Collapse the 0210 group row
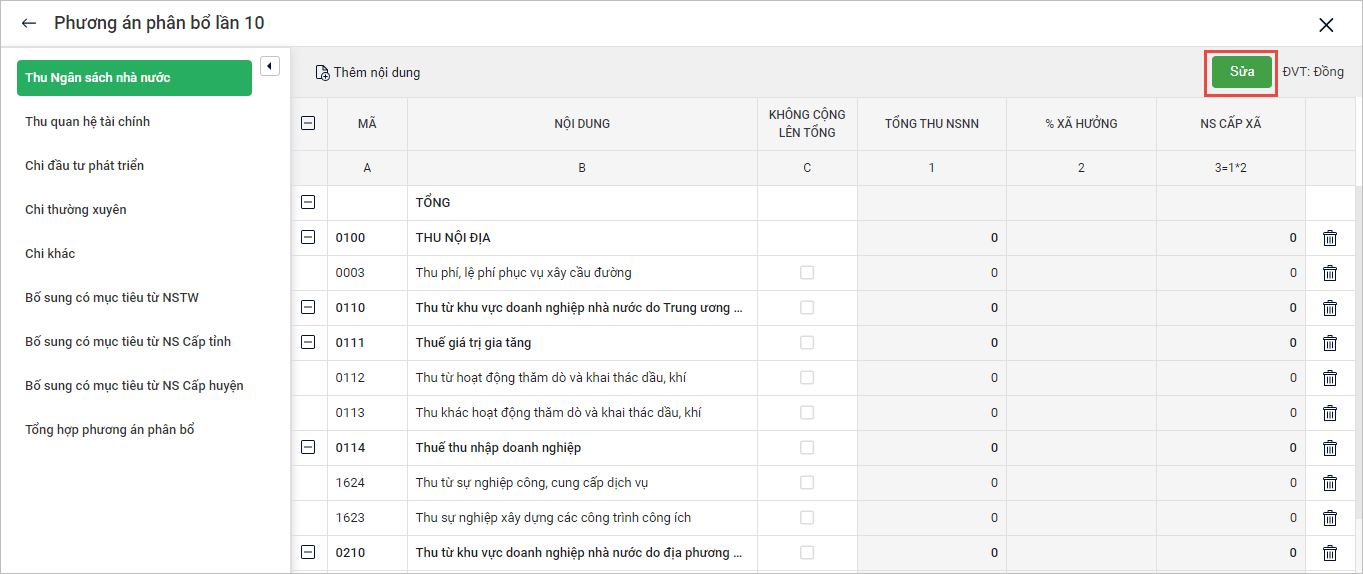 coord(308,552)
